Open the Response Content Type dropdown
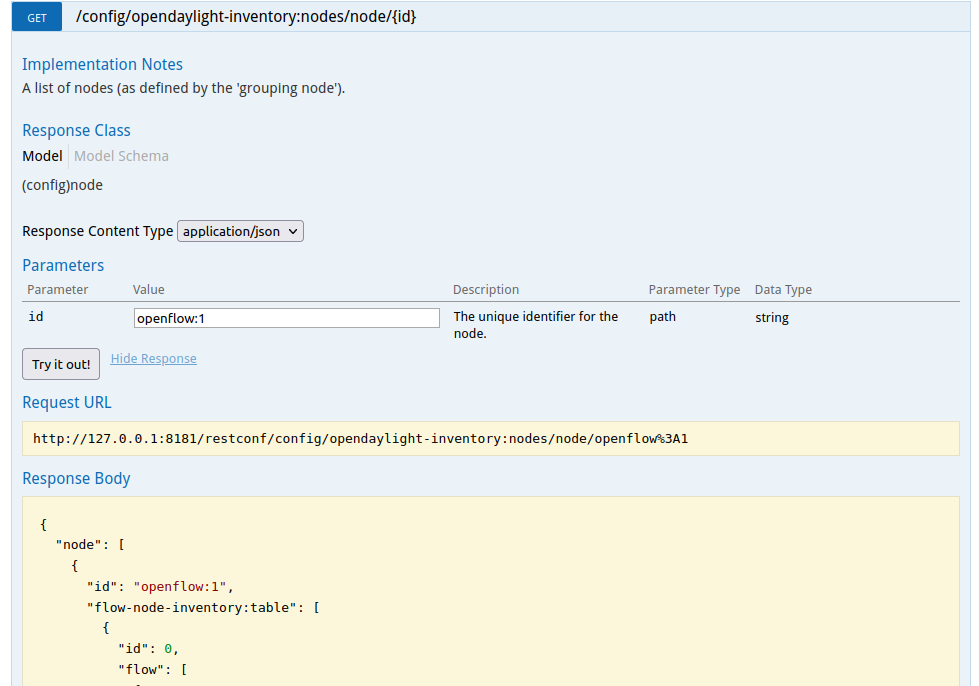Image resolution: width=979 pixels, height=686 pixels. tap(240, 231)
